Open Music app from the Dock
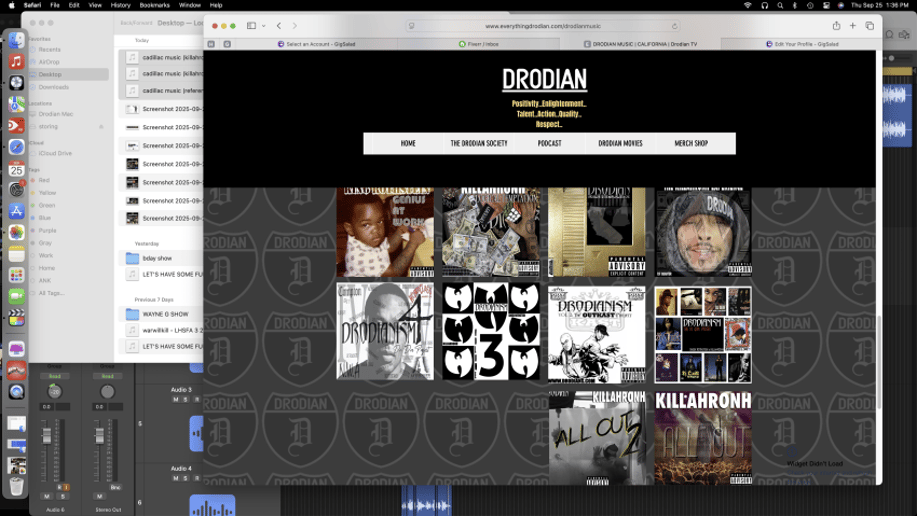Screen dimensions: 917x516 [x=16, y=61]
